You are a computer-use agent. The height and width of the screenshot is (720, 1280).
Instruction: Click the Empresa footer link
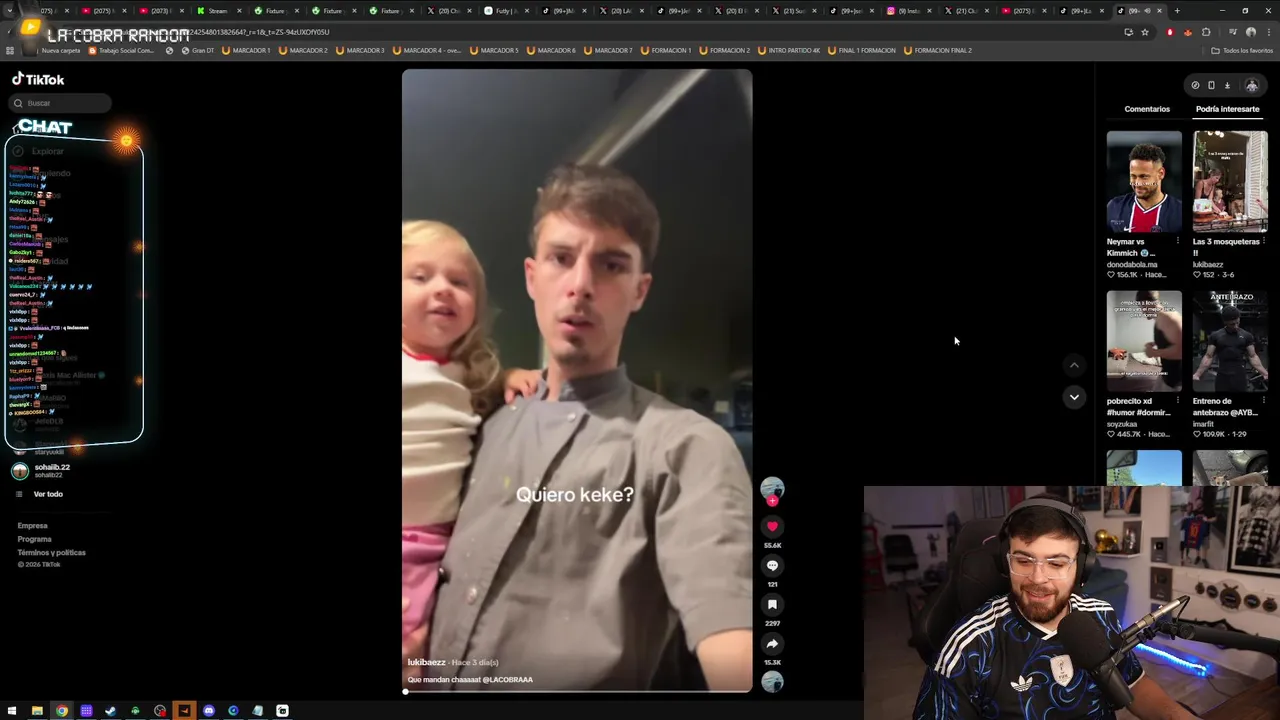pos(32,526)
